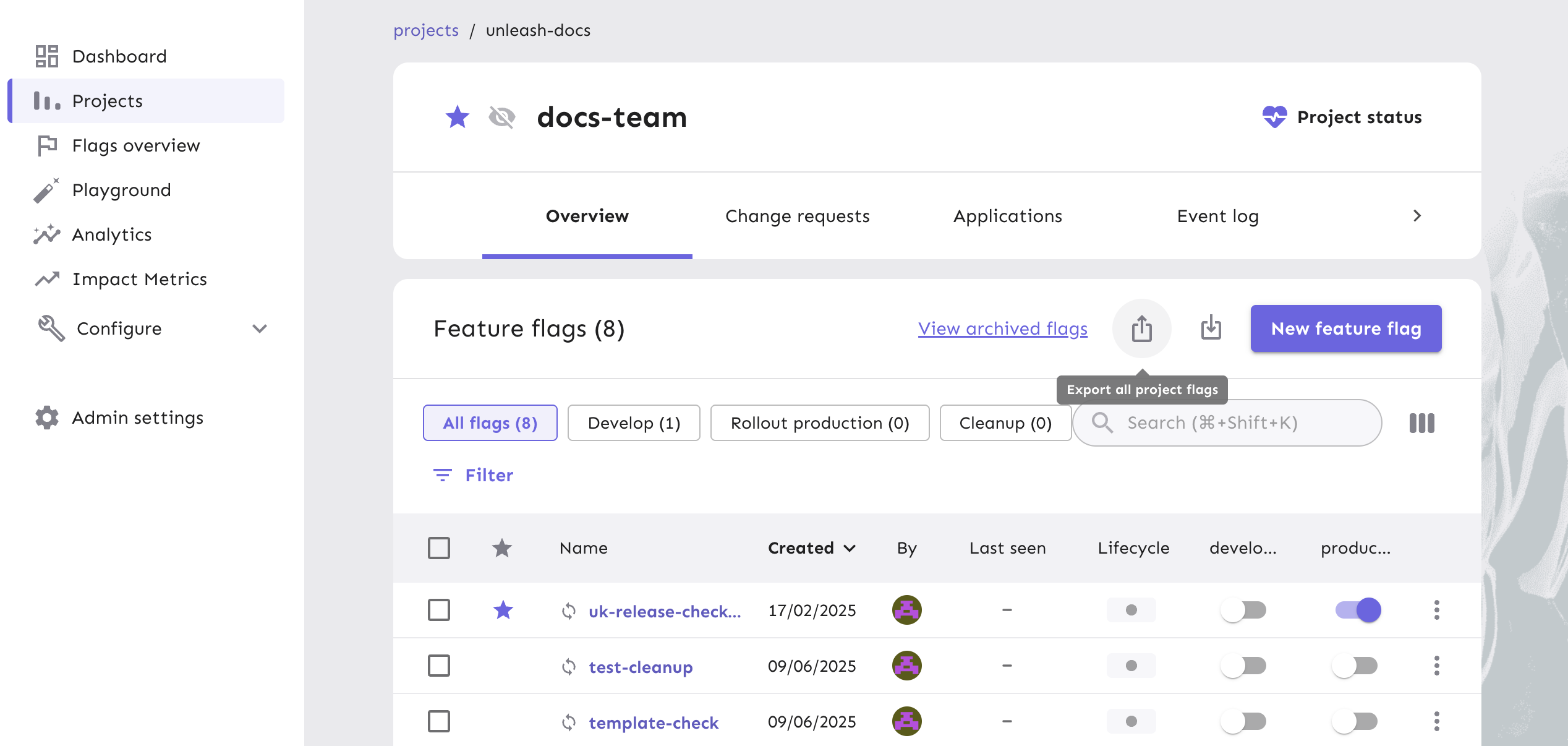Open the Dashboard from the sidebar
The width and height of the screenshot is (1568, 746).
point(119,56)
